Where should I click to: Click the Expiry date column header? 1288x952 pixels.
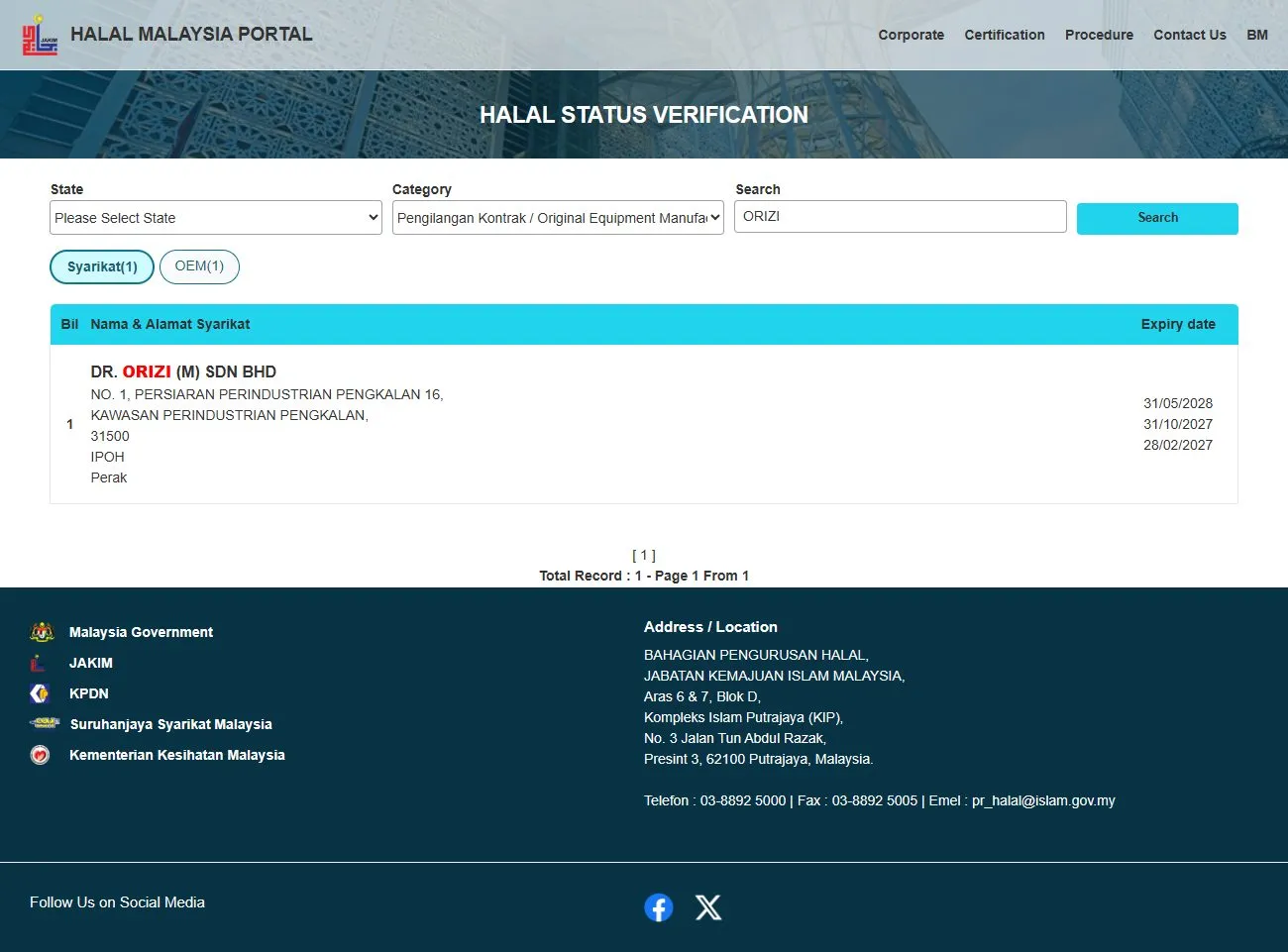tap(1178, 324)
